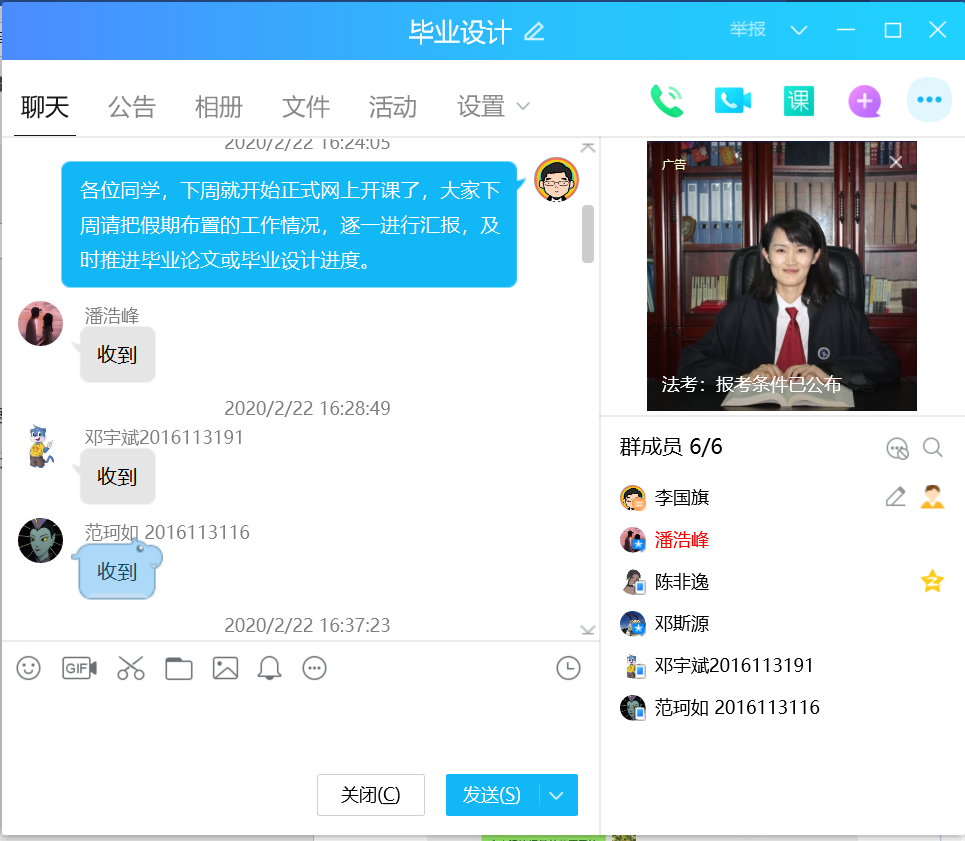Click the chat scrollbar thumb
Viewport: 965px width, 841px height.
point(588,233)
